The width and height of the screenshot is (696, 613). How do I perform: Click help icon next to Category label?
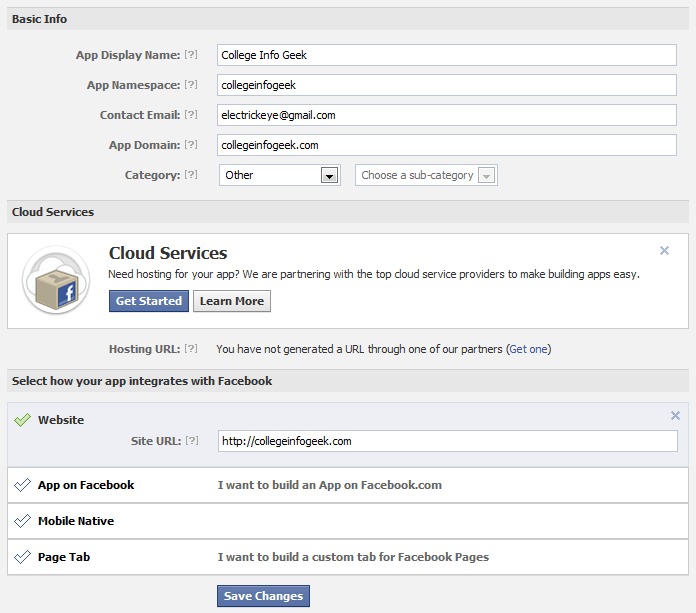tap(191, 175)
